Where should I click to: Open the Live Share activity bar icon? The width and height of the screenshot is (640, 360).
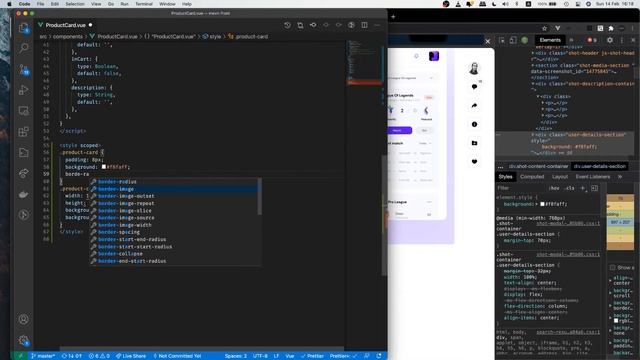(x=24, y=173)
